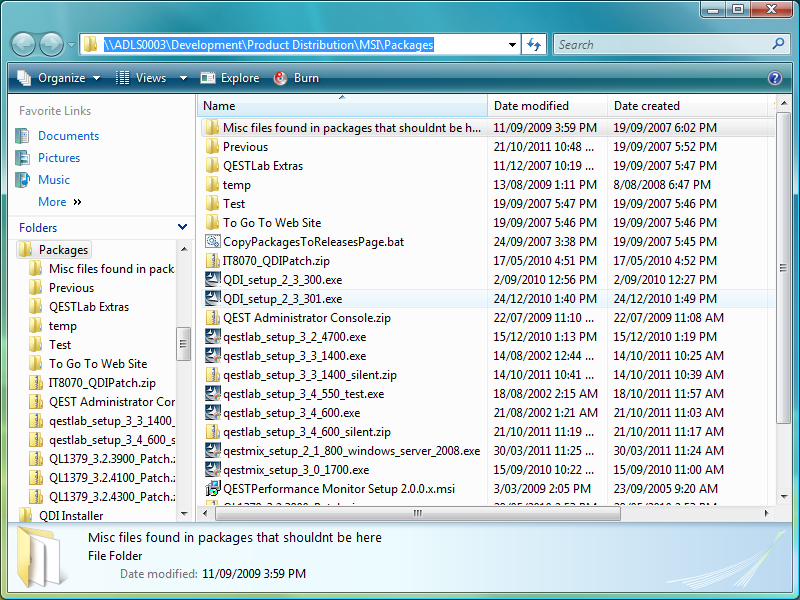Sort files by the Name column header
This screenshot has width=800, height=600.
click(x=340, y=105)
